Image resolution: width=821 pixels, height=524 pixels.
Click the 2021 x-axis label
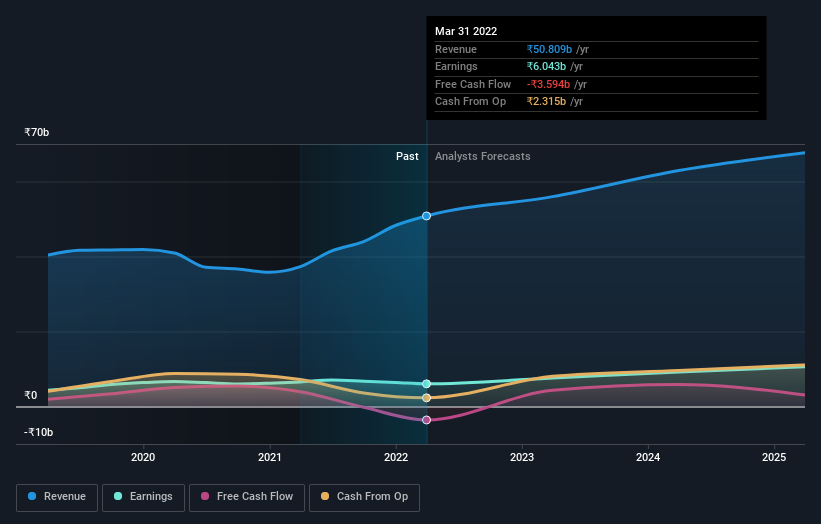pos(270,458)
